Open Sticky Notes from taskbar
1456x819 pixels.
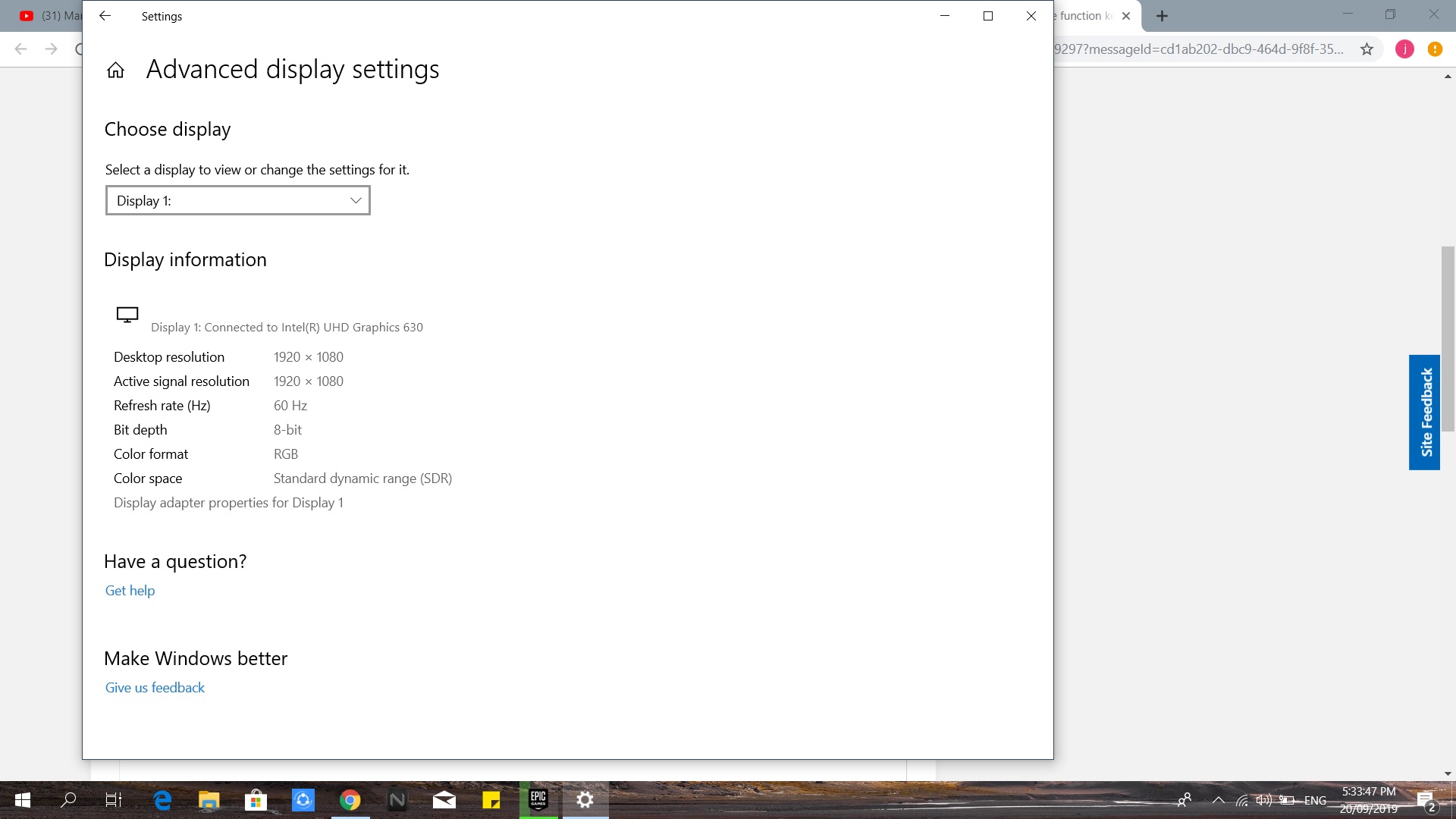click(x=491, y=800)
